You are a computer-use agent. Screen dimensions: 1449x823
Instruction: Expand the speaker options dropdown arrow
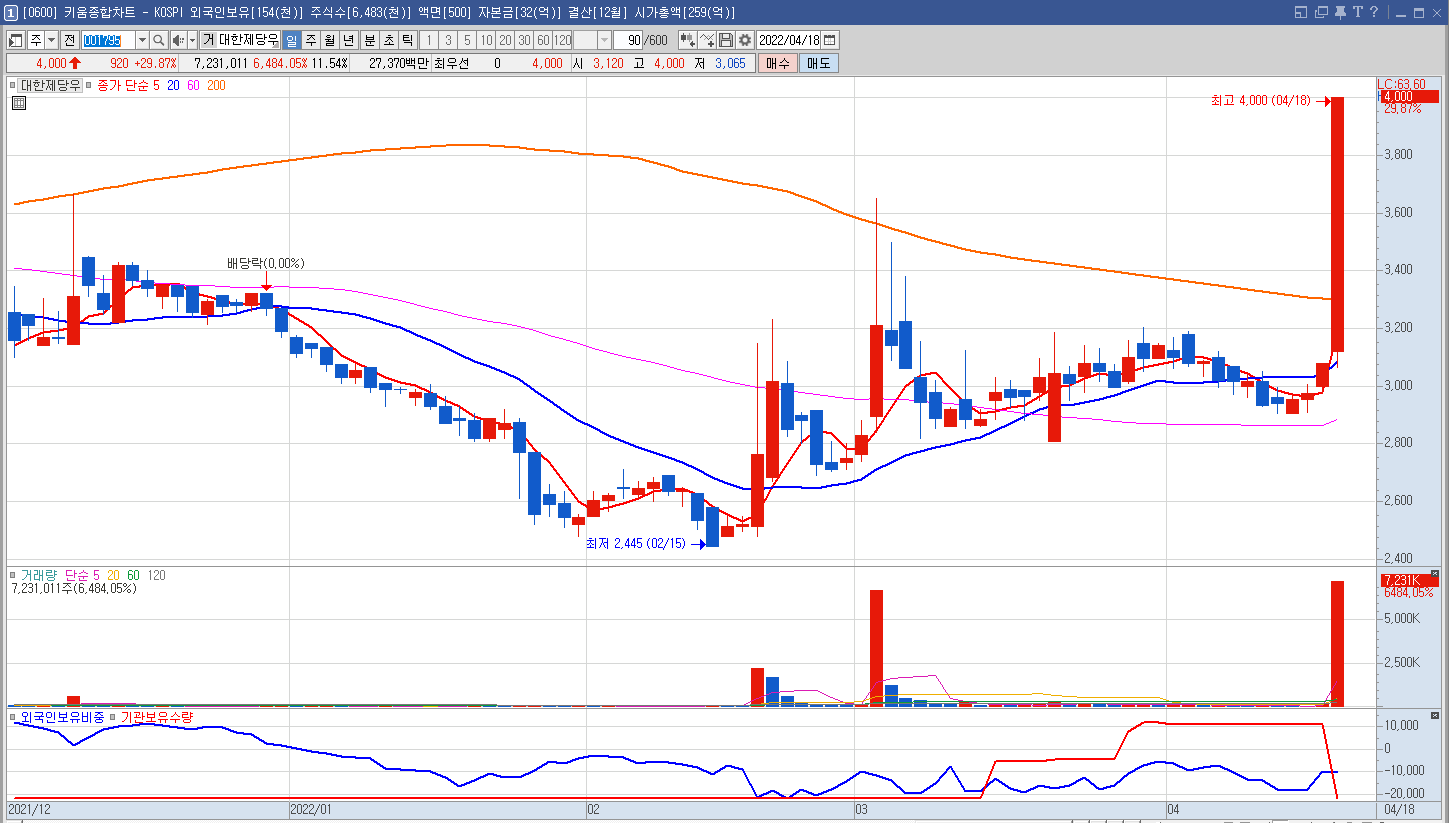(x=191, y=40)
